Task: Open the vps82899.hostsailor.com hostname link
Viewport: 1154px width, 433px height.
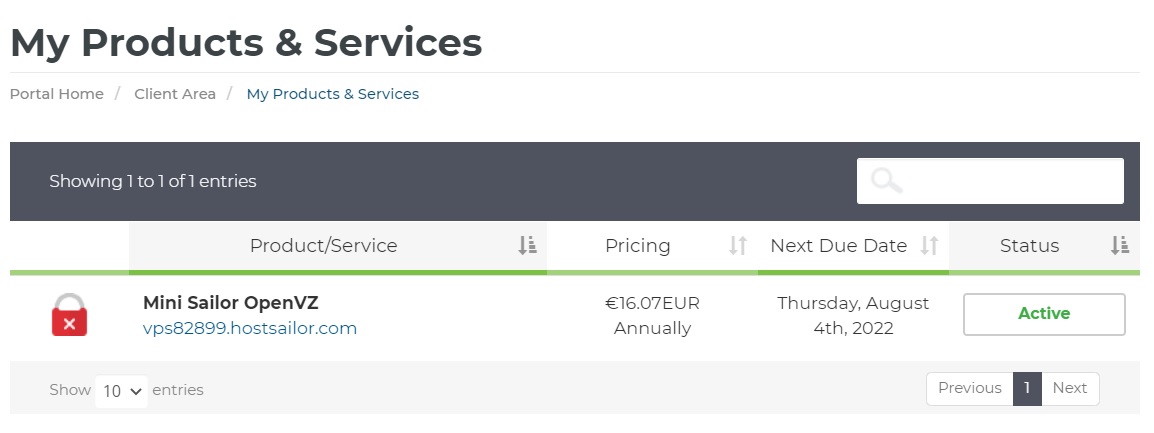Action: click(250, 328)
